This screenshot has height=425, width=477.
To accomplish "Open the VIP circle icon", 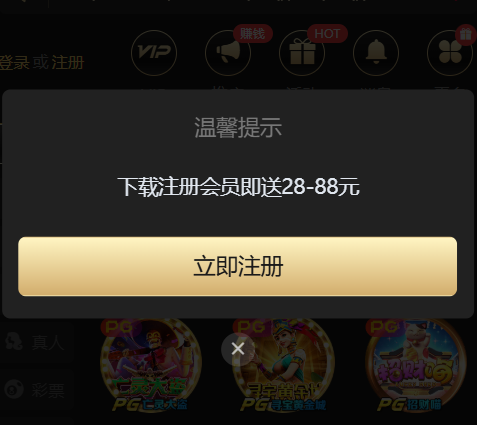I will point(154,53).
